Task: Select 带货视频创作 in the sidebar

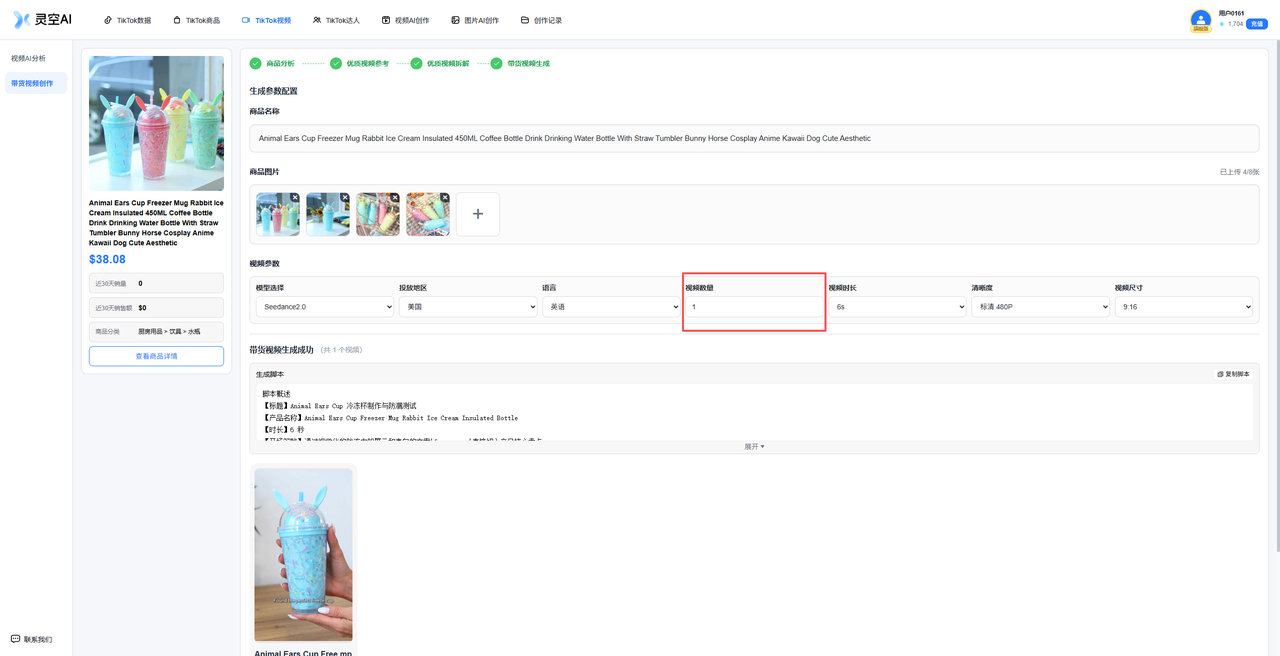Action: pyautogui.click(x=36, y=83)
